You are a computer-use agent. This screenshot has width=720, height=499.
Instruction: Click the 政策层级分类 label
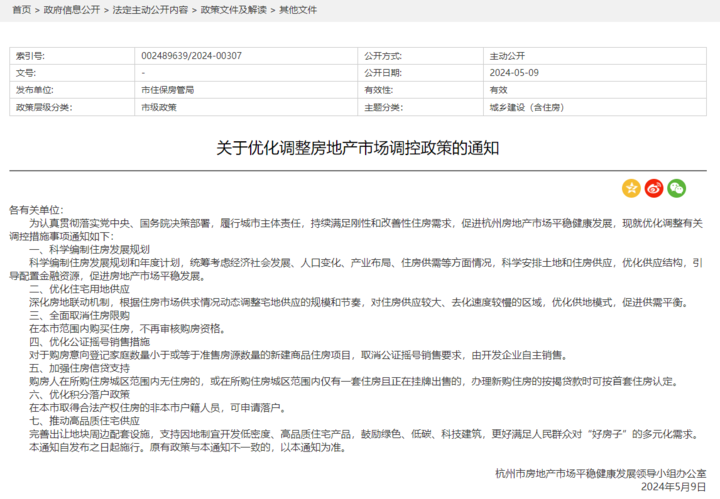[44, 107]
